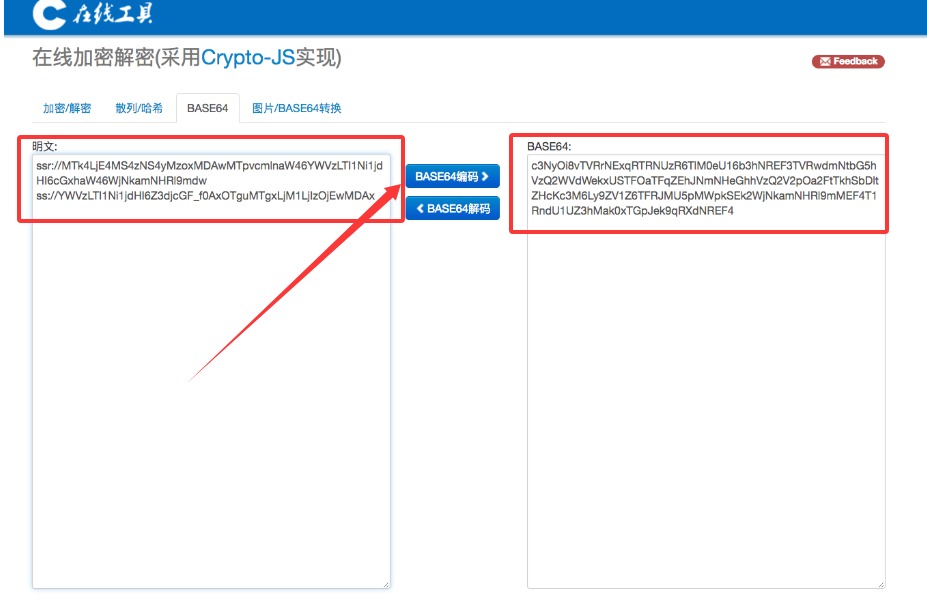Click the envelope icon in Feedback badge
Screen dimensions: 927x610
pyautogui.click(x=825, y=61)
